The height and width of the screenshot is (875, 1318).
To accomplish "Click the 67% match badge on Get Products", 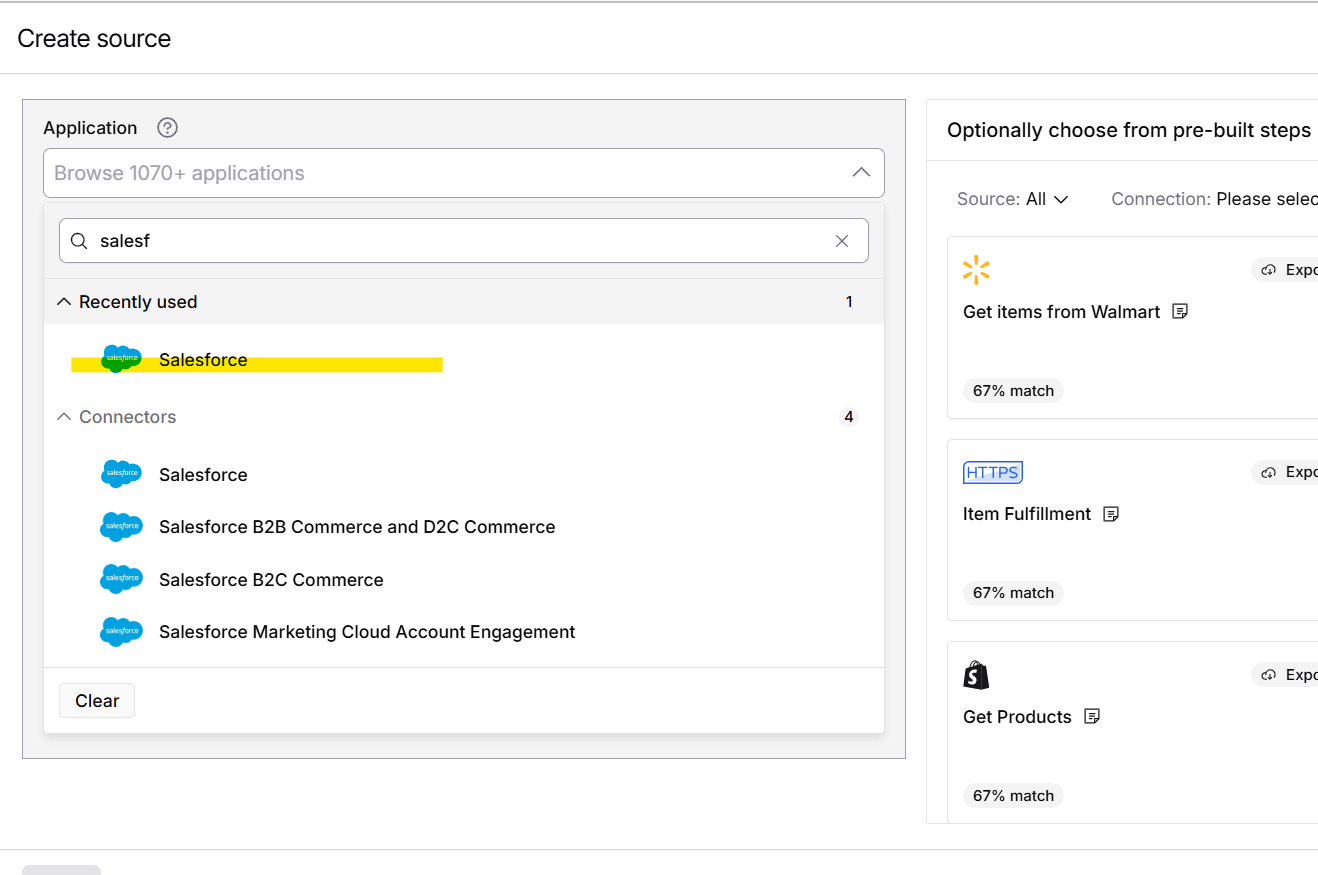I will tap(1012, 795).
